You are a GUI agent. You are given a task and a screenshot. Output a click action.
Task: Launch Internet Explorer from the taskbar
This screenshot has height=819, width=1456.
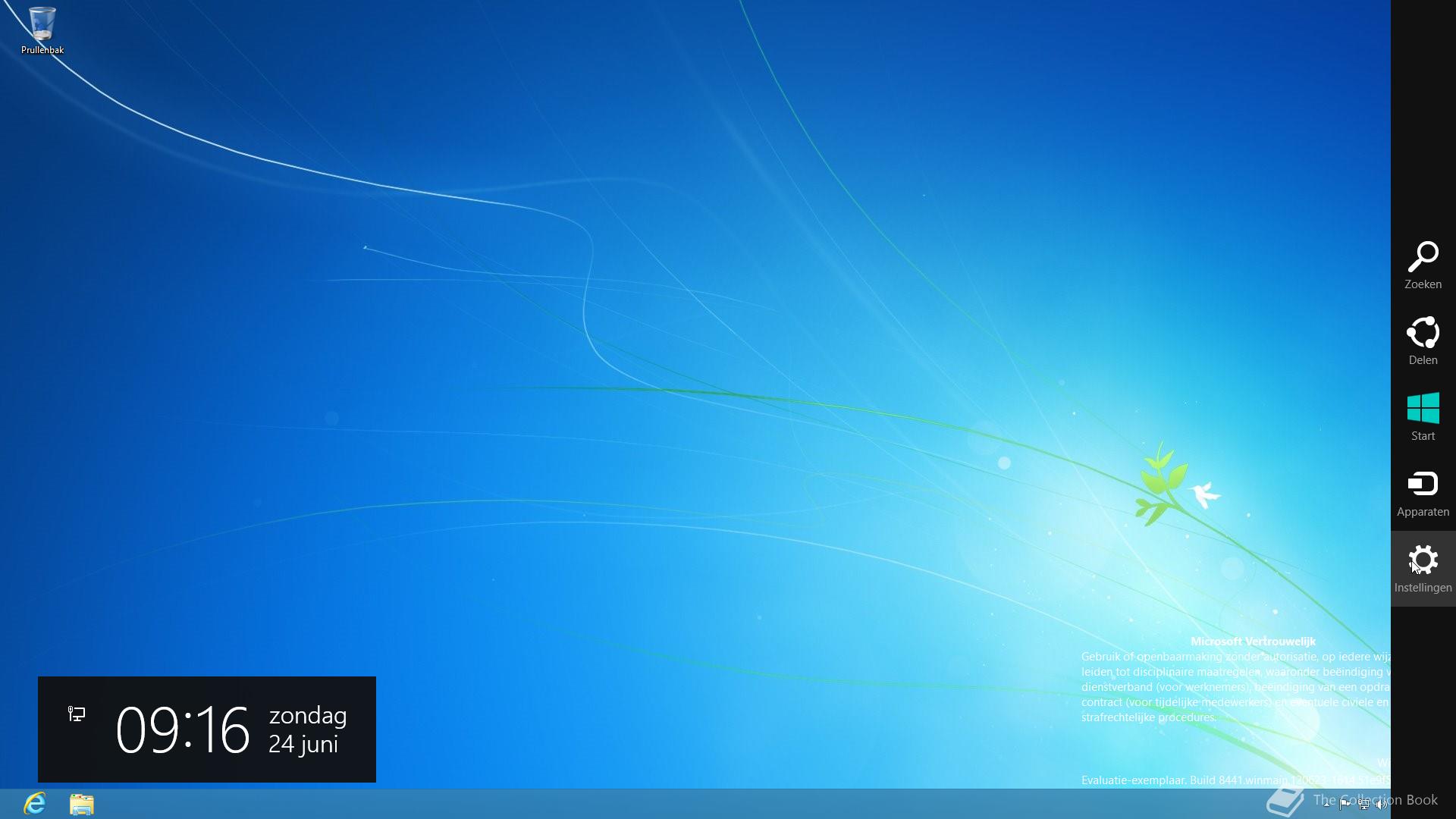(35, 803)
